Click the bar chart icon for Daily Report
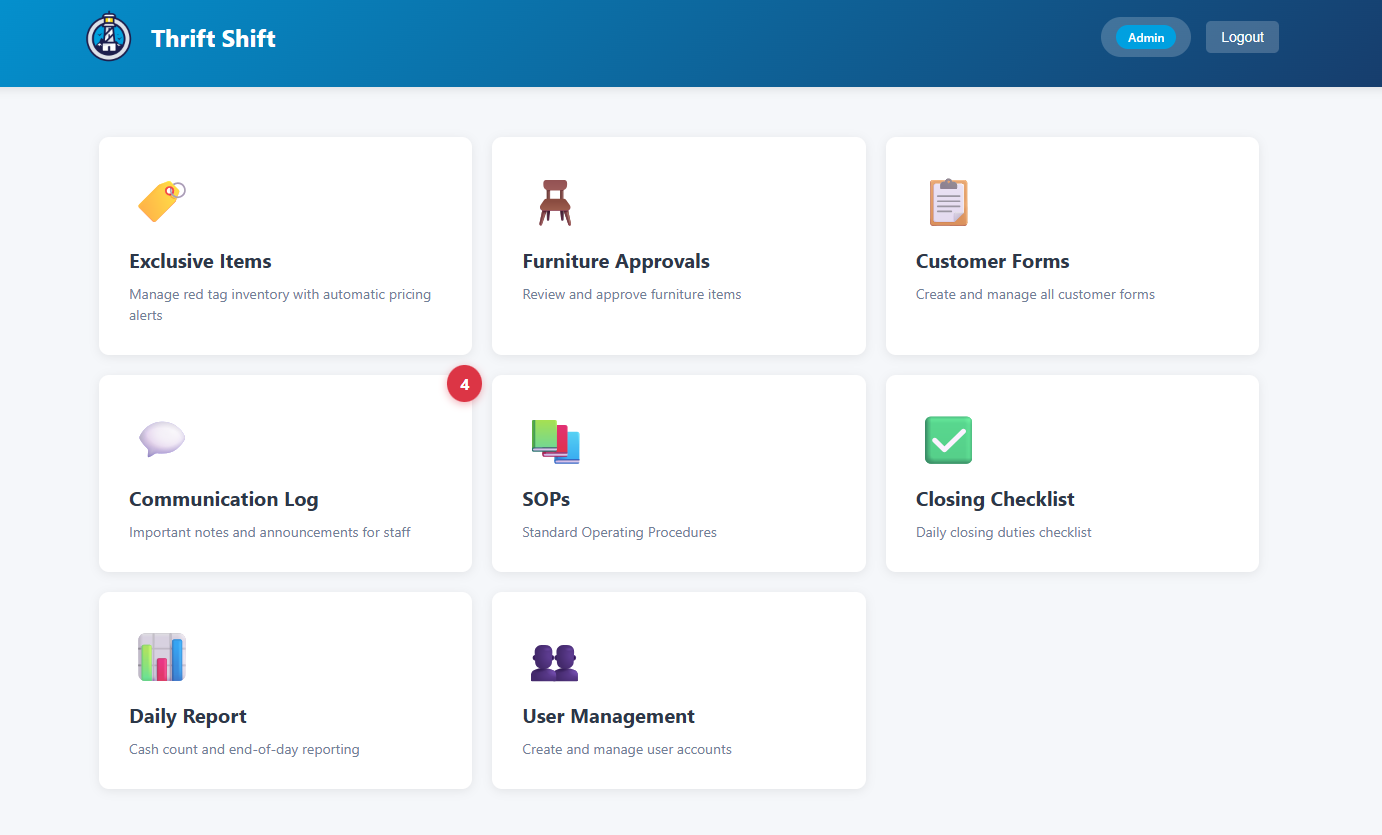The image size is (1382, 835). [x=161, y=657]
